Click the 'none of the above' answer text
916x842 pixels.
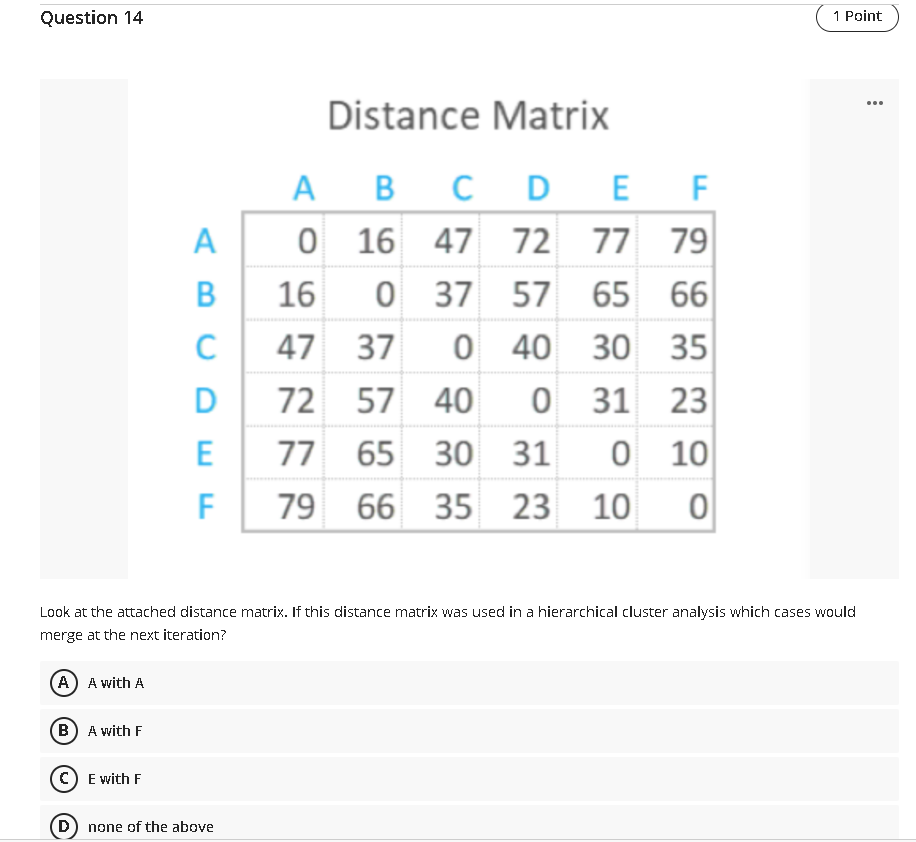click(151, 827)
